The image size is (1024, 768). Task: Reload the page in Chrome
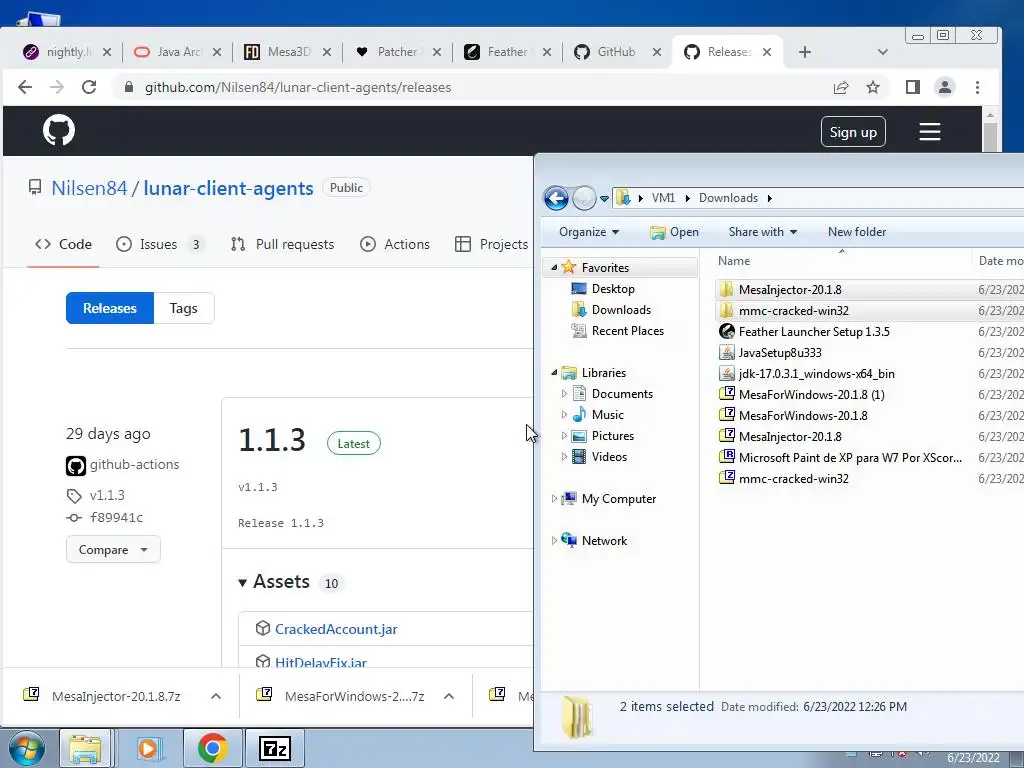point(89,87)
